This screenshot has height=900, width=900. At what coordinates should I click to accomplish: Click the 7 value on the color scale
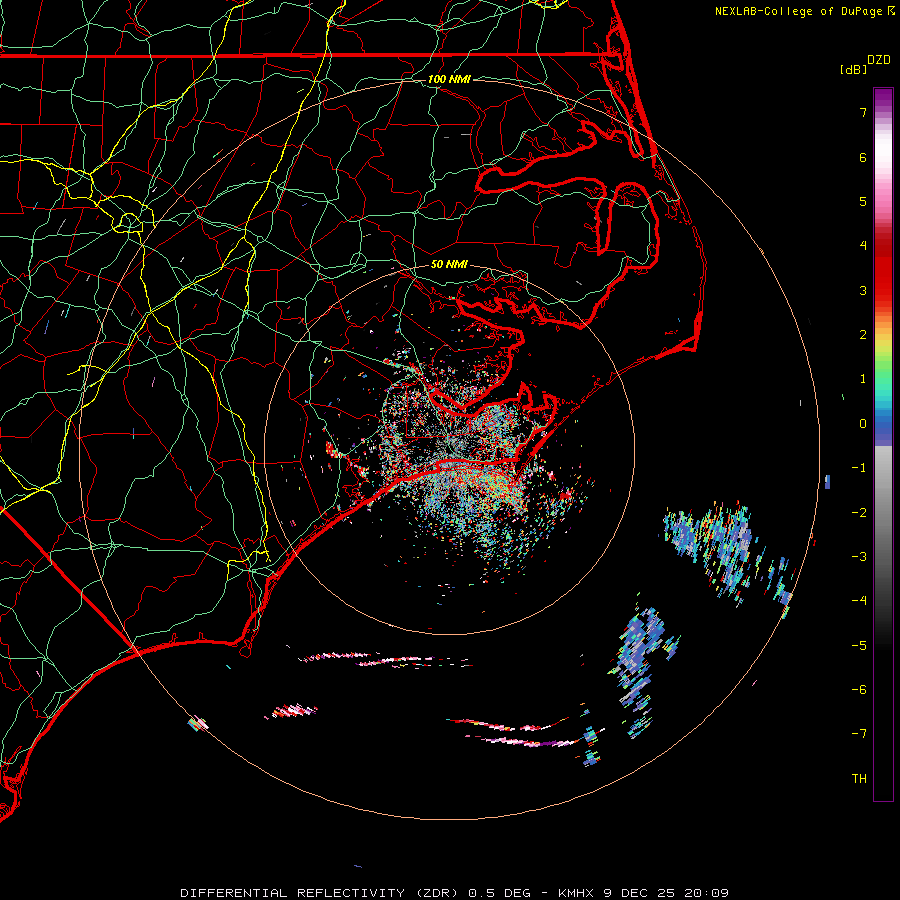point(863,112)
